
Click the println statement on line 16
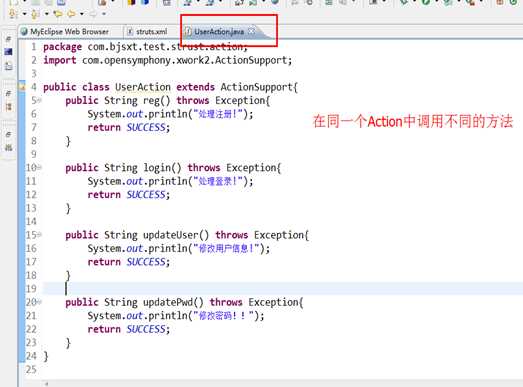coord(179,249)
